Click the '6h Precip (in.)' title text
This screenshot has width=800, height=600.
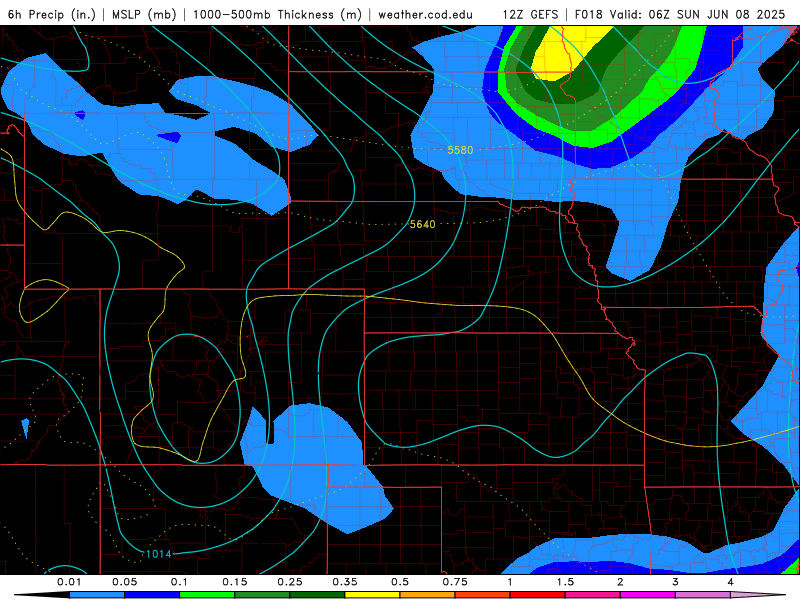[52, 14]
